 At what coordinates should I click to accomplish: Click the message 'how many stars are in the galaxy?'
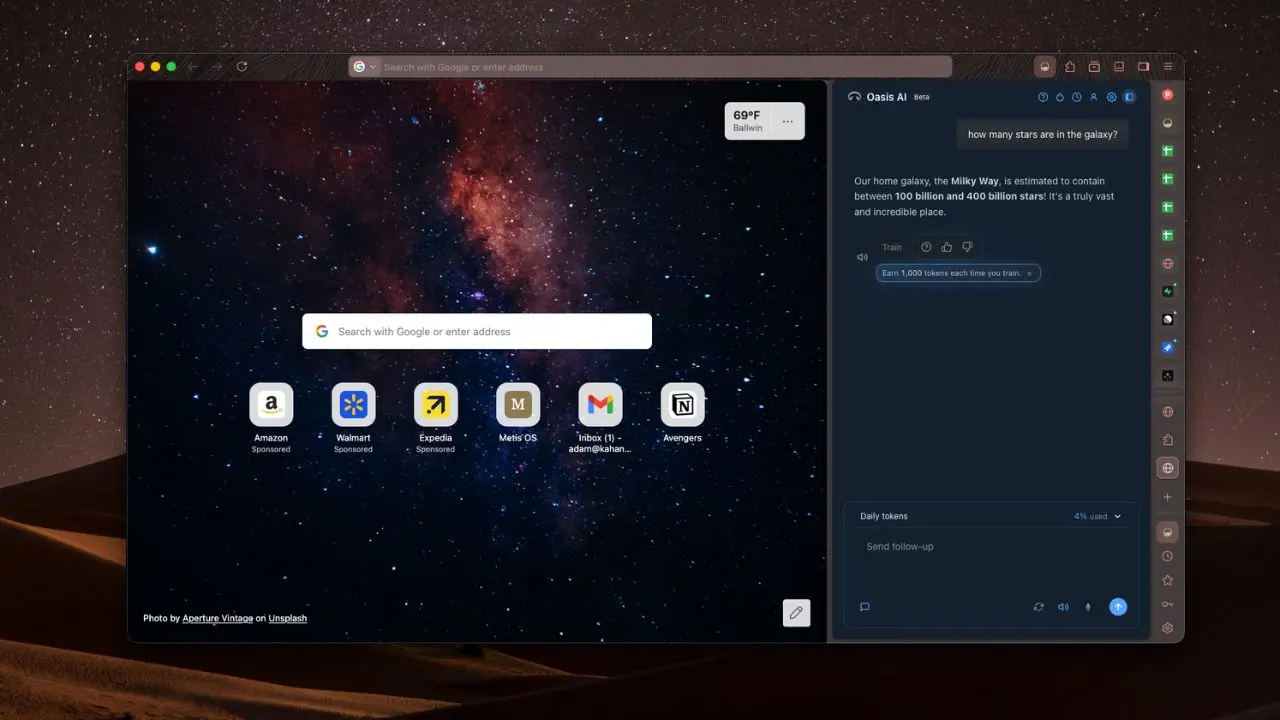(1042, 135)
